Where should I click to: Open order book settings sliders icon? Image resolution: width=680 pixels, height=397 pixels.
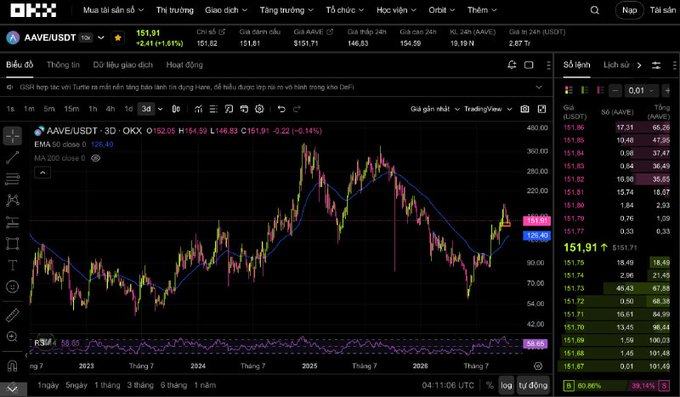coord(656,65)
